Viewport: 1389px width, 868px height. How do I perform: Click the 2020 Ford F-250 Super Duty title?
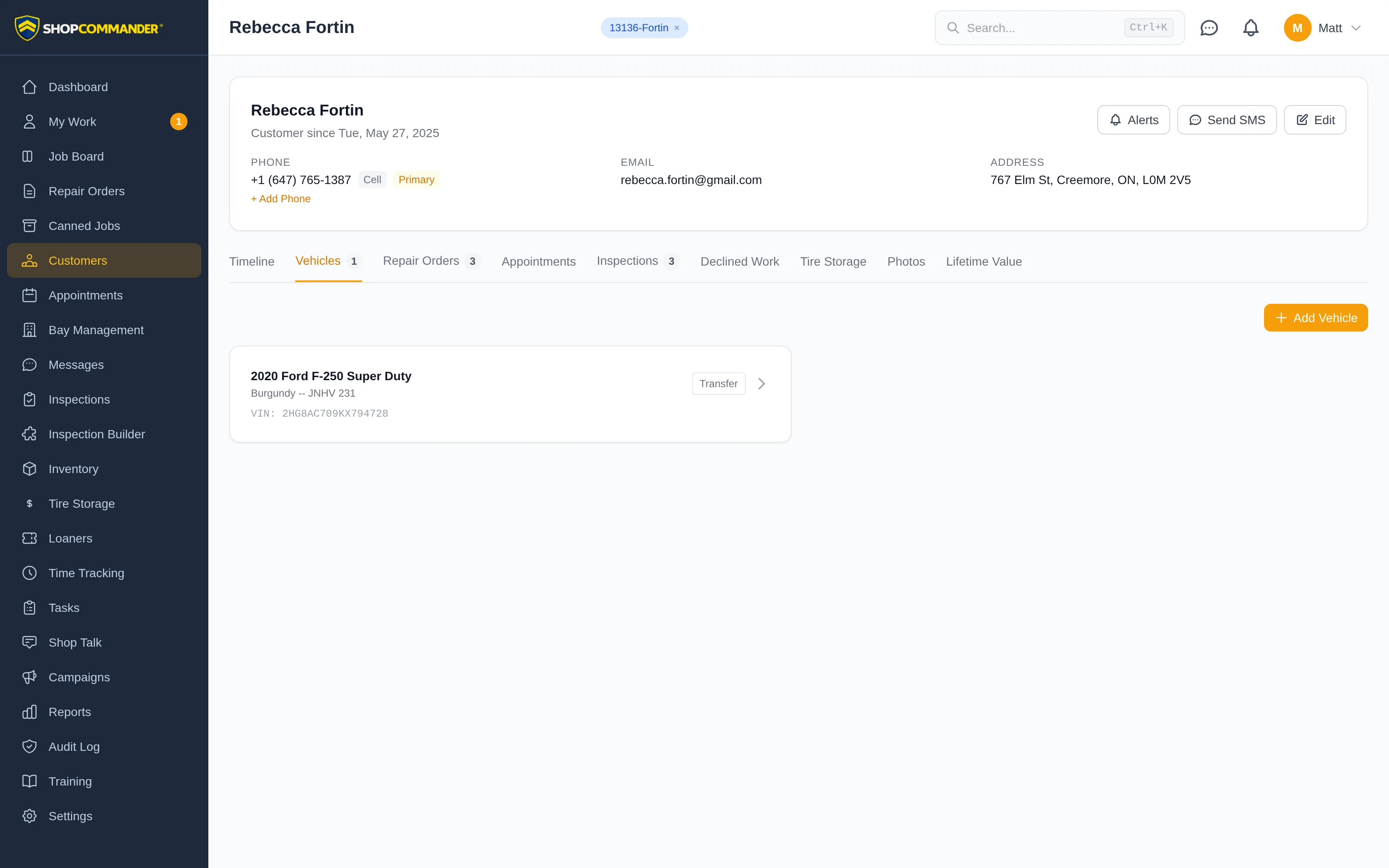tap(331, 376)
